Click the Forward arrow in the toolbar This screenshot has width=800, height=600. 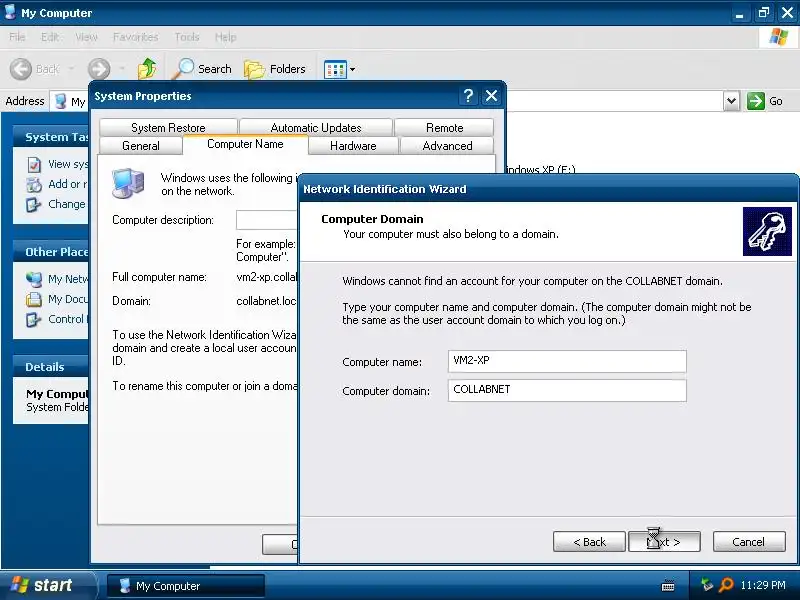coord(99,69)
